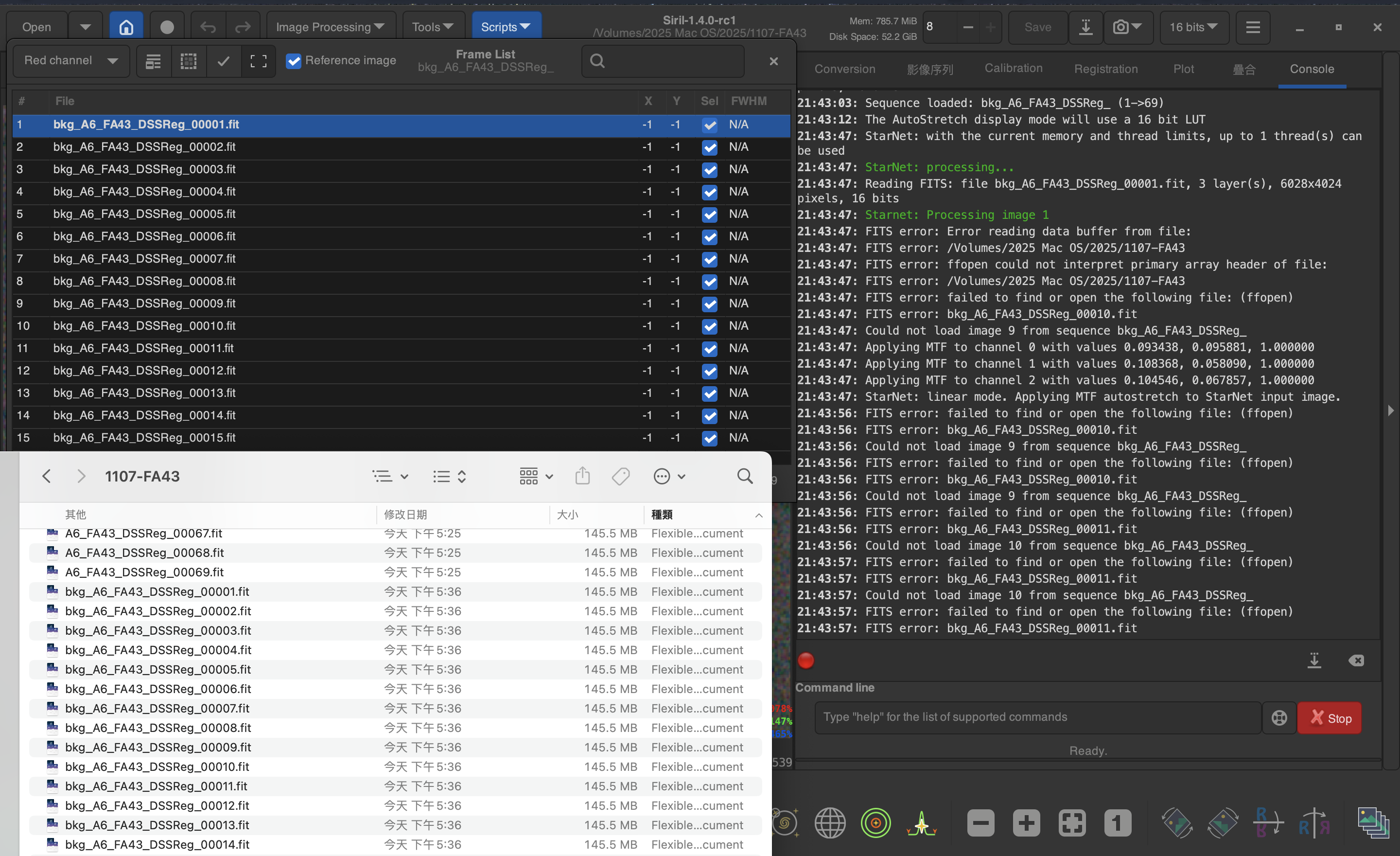Toggle the Reference image checkbox

click(x=294, y=61)
